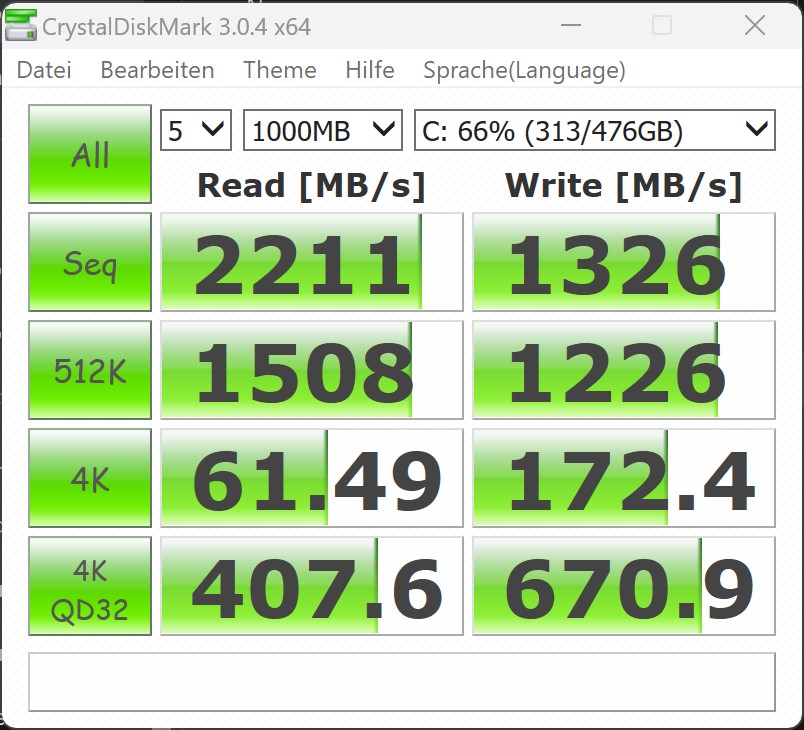Image resolution: width=804 pixels, height=730 pixels.
Task: Click the Seq write result 1326
Action: [x=624, y=262]
